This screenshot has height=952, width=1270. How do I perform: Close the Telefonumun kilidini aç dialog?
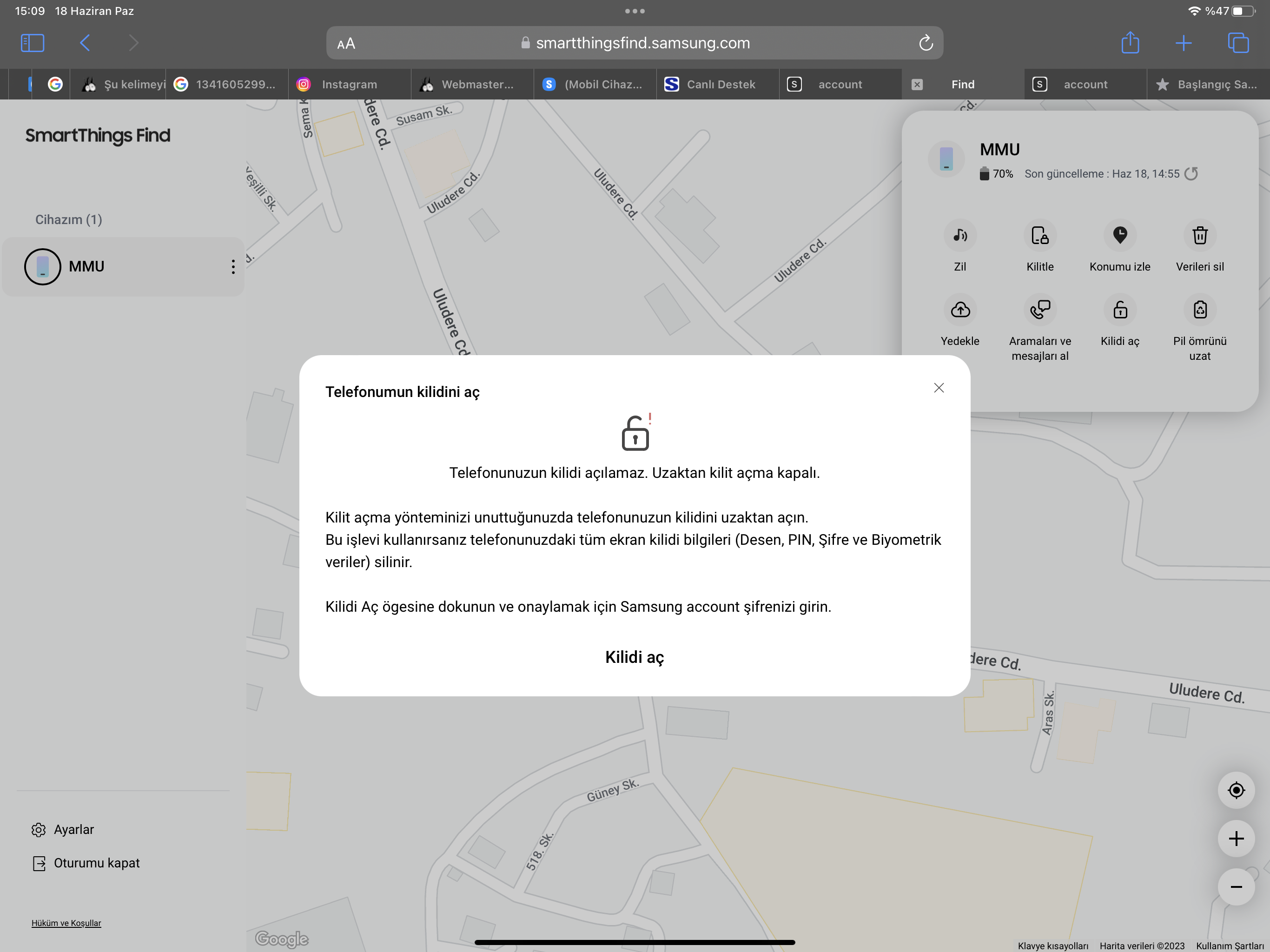click(939, 388)
